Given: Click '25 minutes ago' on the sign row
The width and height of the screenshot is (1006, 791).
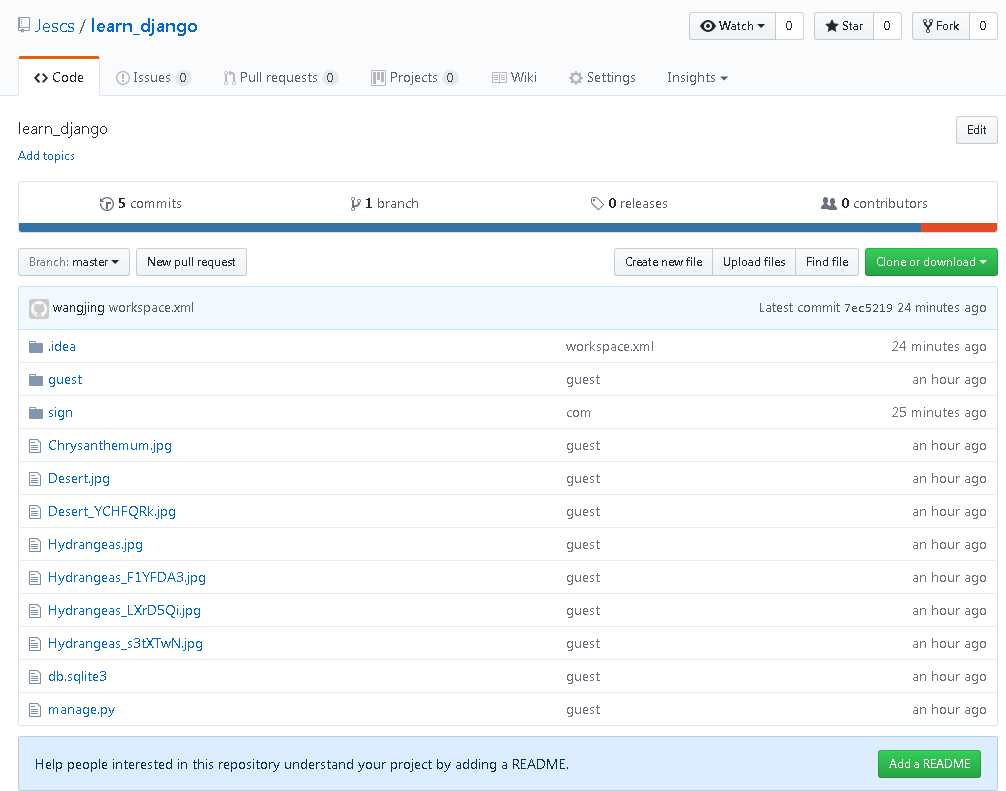Looking at the screenshot, I should tap(939, 413).
